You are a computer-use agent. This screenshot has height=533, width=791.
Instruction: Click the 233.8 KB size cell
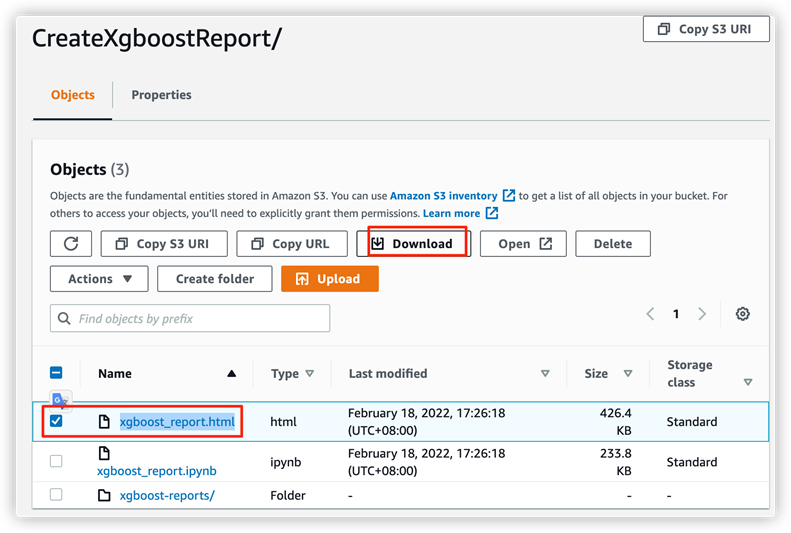coord(615,462)
